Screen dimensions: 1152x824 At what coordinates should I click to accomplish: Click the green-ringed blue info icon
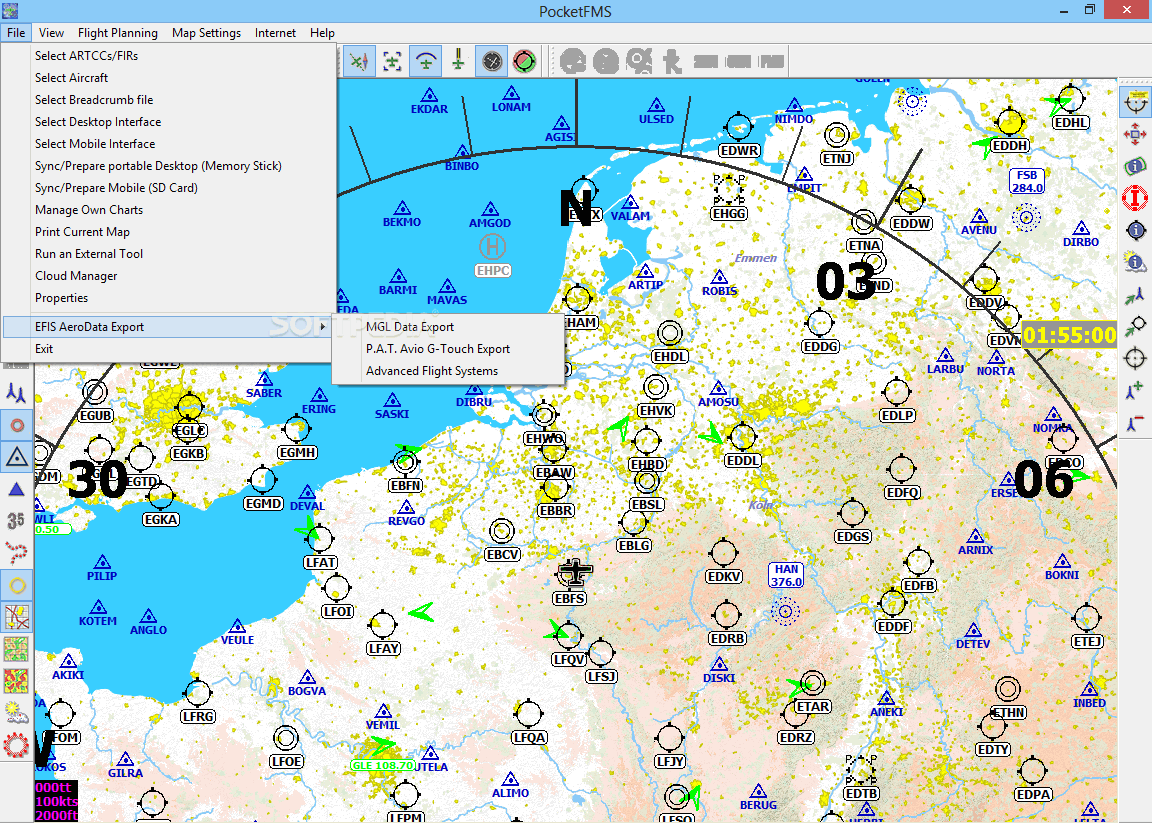(1135, 167)
